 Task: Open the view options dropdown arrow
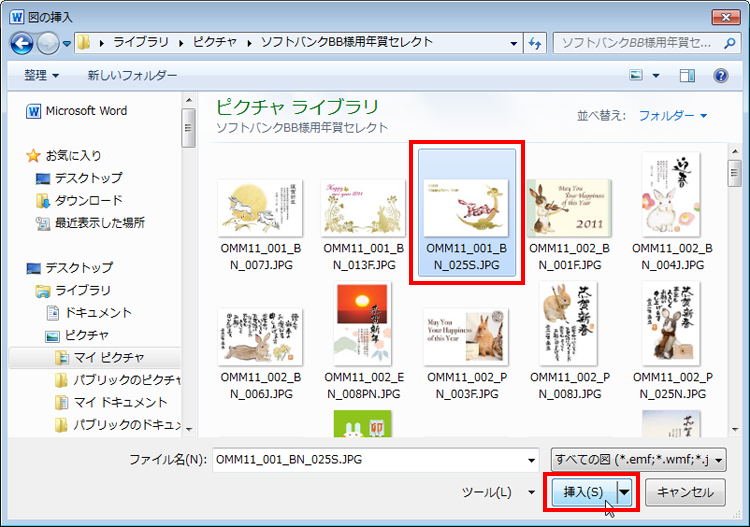[656, 76]
